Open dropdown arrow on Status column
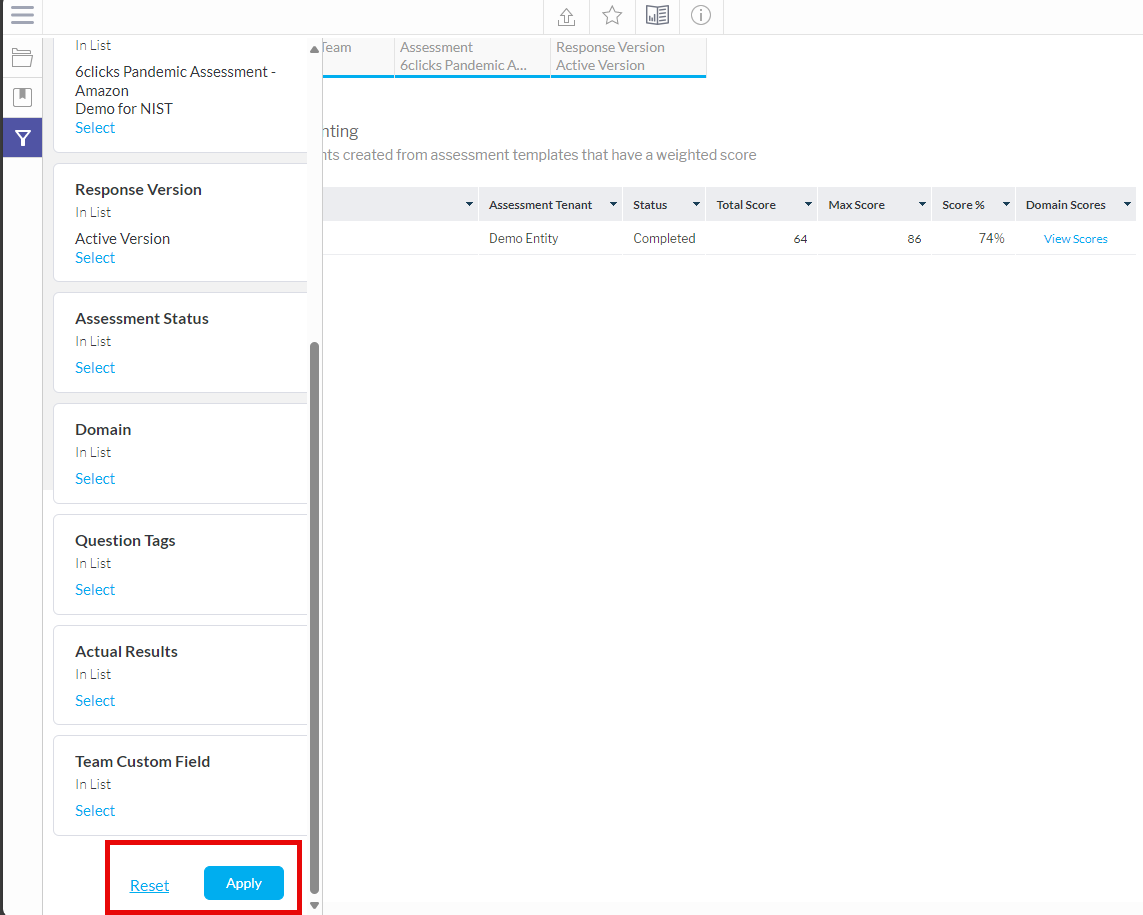This screenshot has height=915, width=1143. 696,205
